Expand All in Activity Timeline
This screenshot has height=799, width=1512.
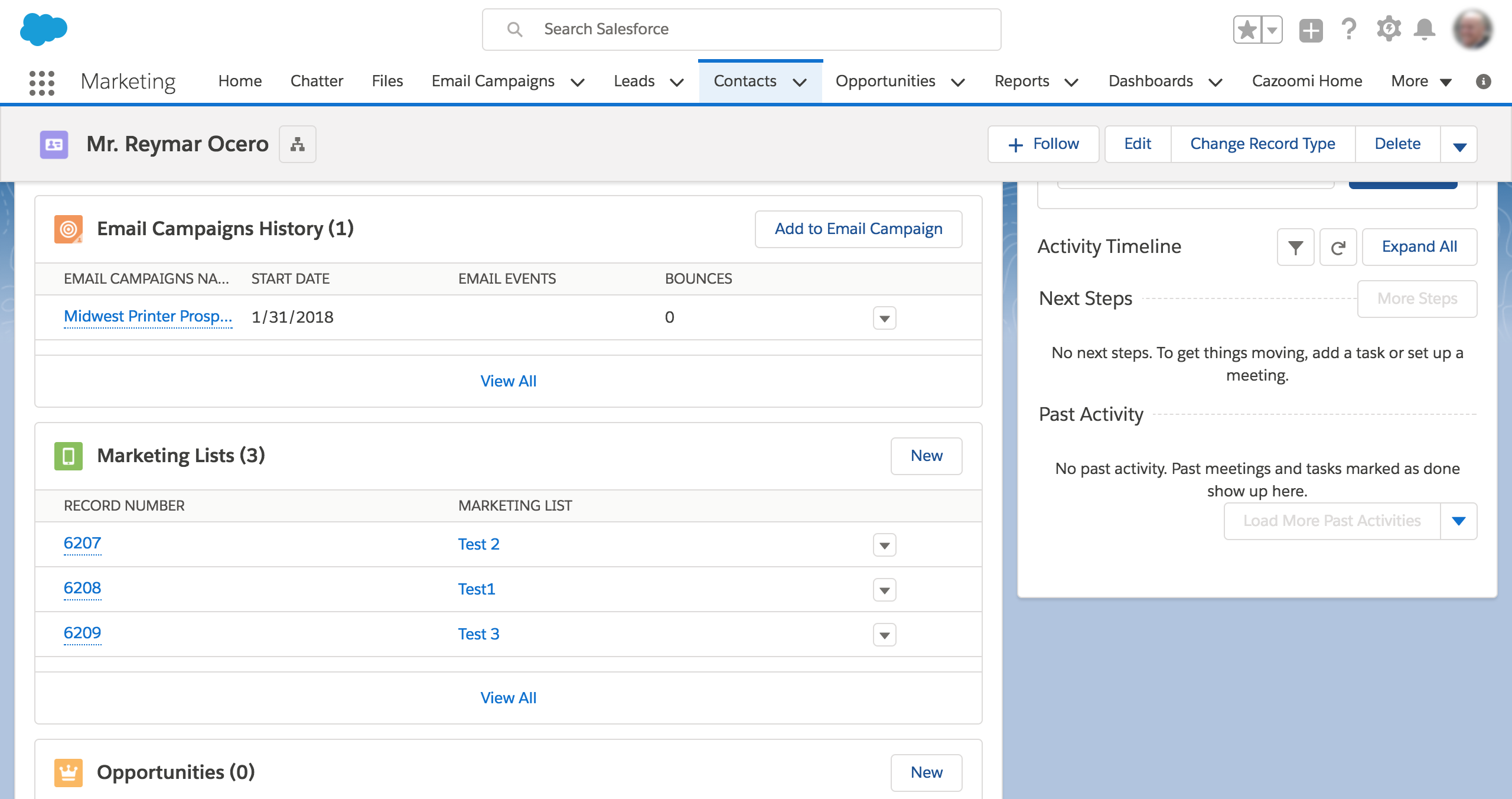[1419, 247]
